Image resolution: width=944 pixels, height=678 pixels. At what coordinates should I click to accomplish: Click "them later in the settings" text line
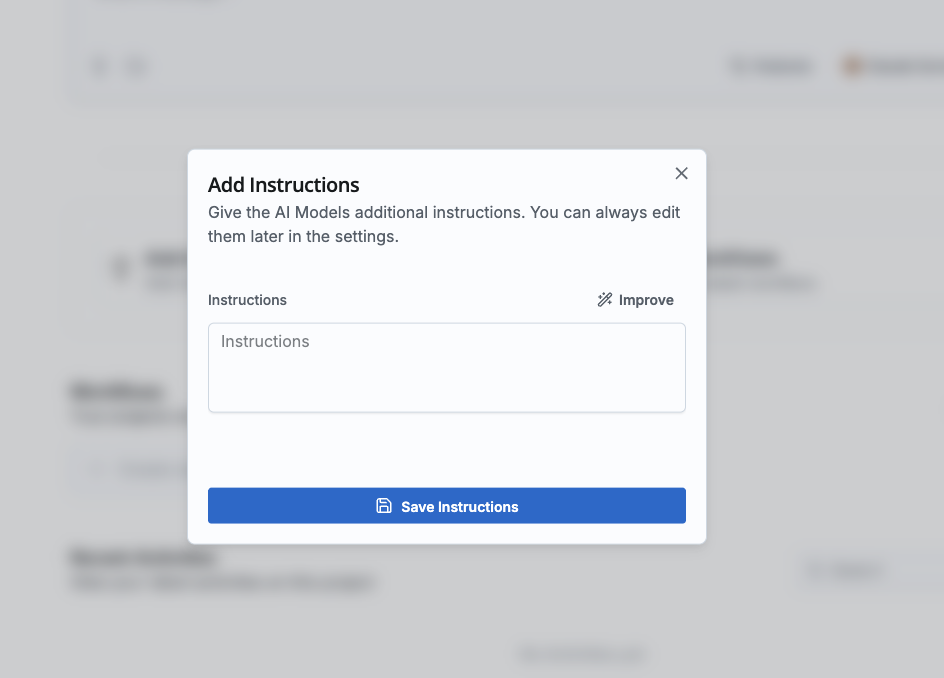click(303, 237)
